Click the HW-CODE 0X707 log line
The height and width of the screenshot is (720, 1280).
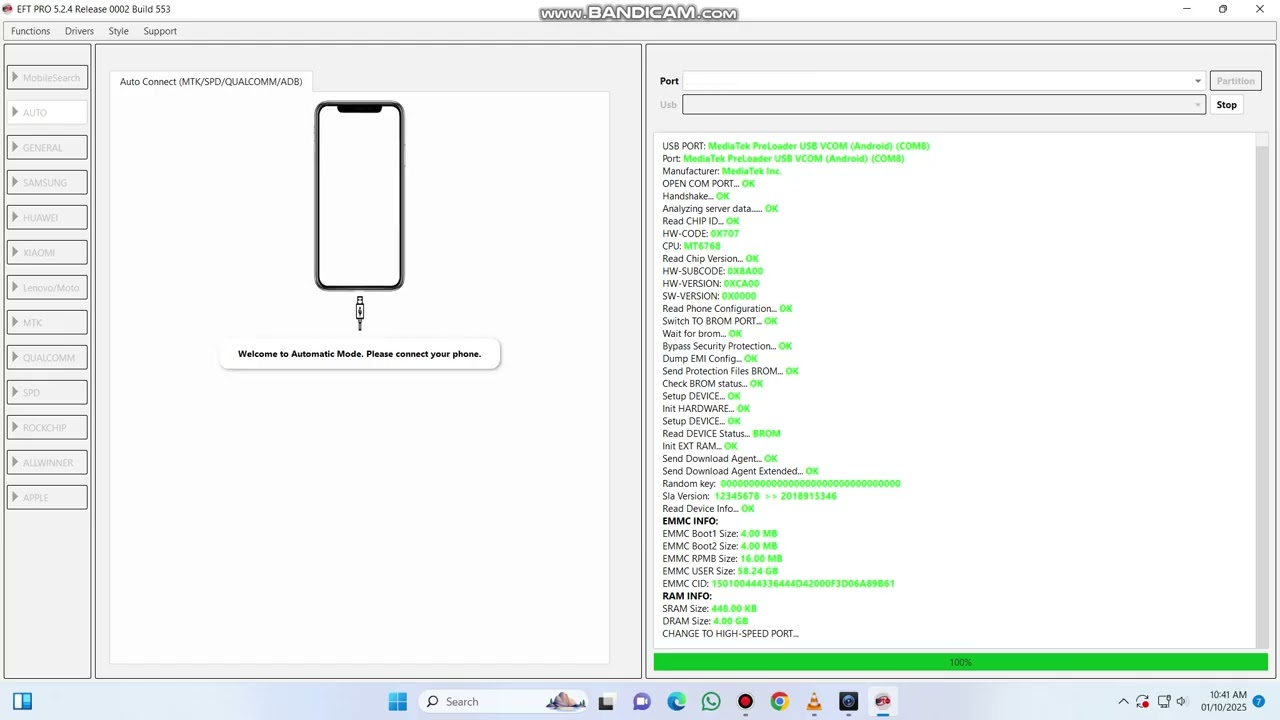click(x=700, y=233)
